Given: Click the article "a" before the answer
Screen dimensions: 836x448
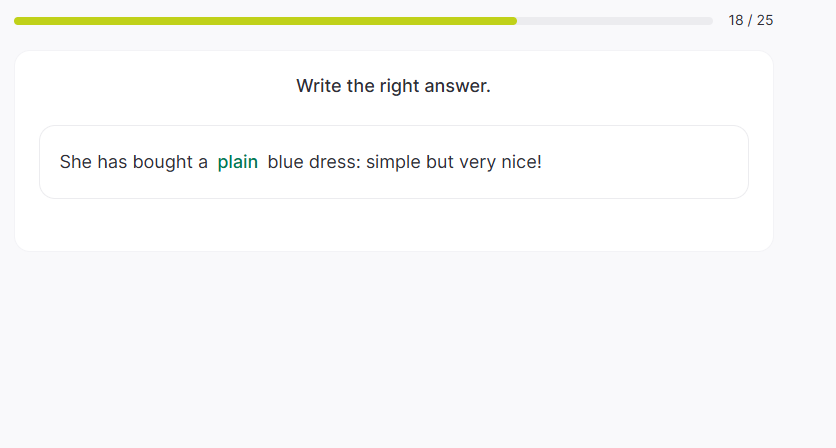Looking at the screenshot, I should [203, 162].
